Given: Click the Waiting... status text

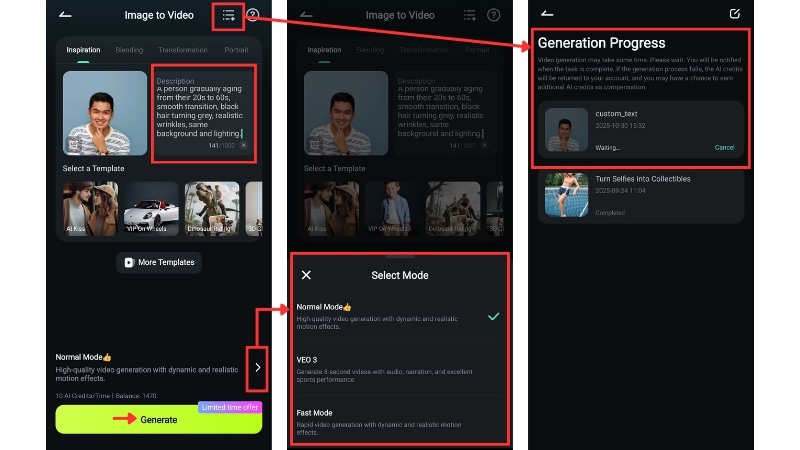Looking at the screenshot, I should 608,147.
